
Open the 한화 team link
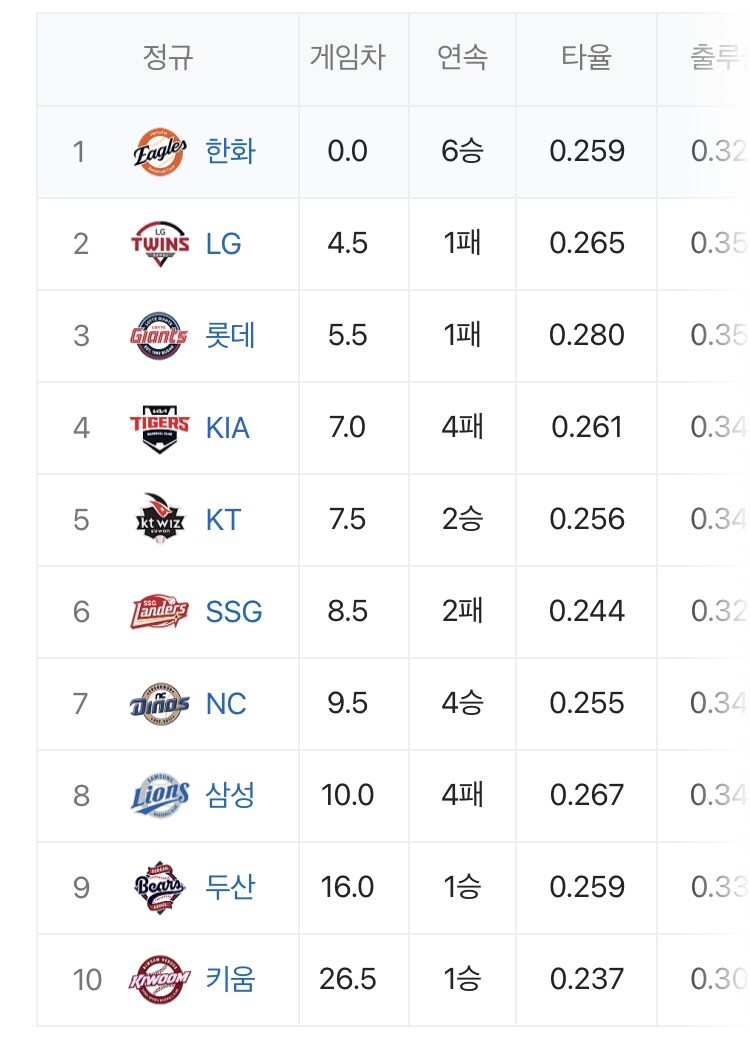[231, 152]
